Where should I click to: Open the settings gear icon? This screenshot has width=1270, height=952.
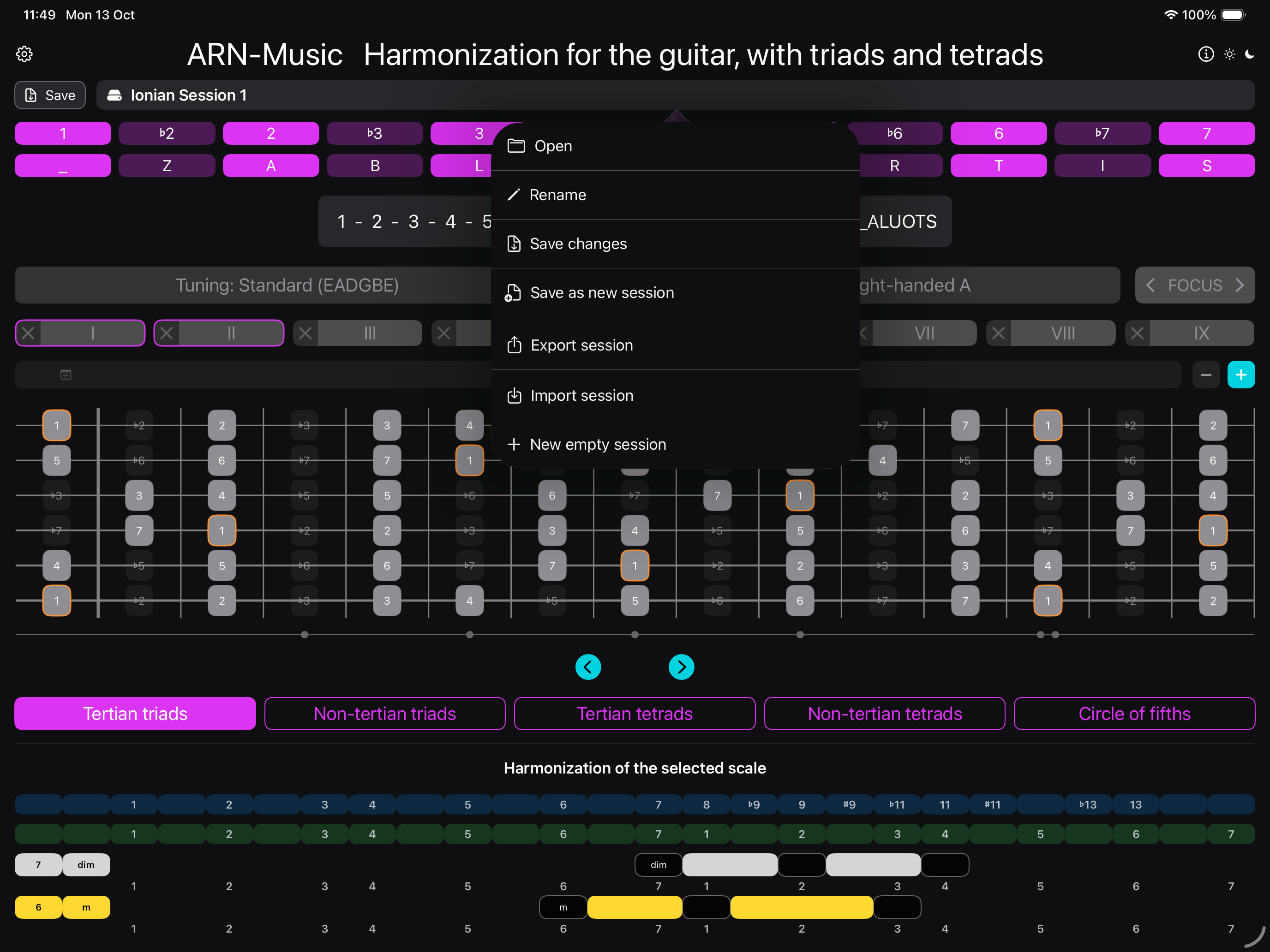coord(24,54)
